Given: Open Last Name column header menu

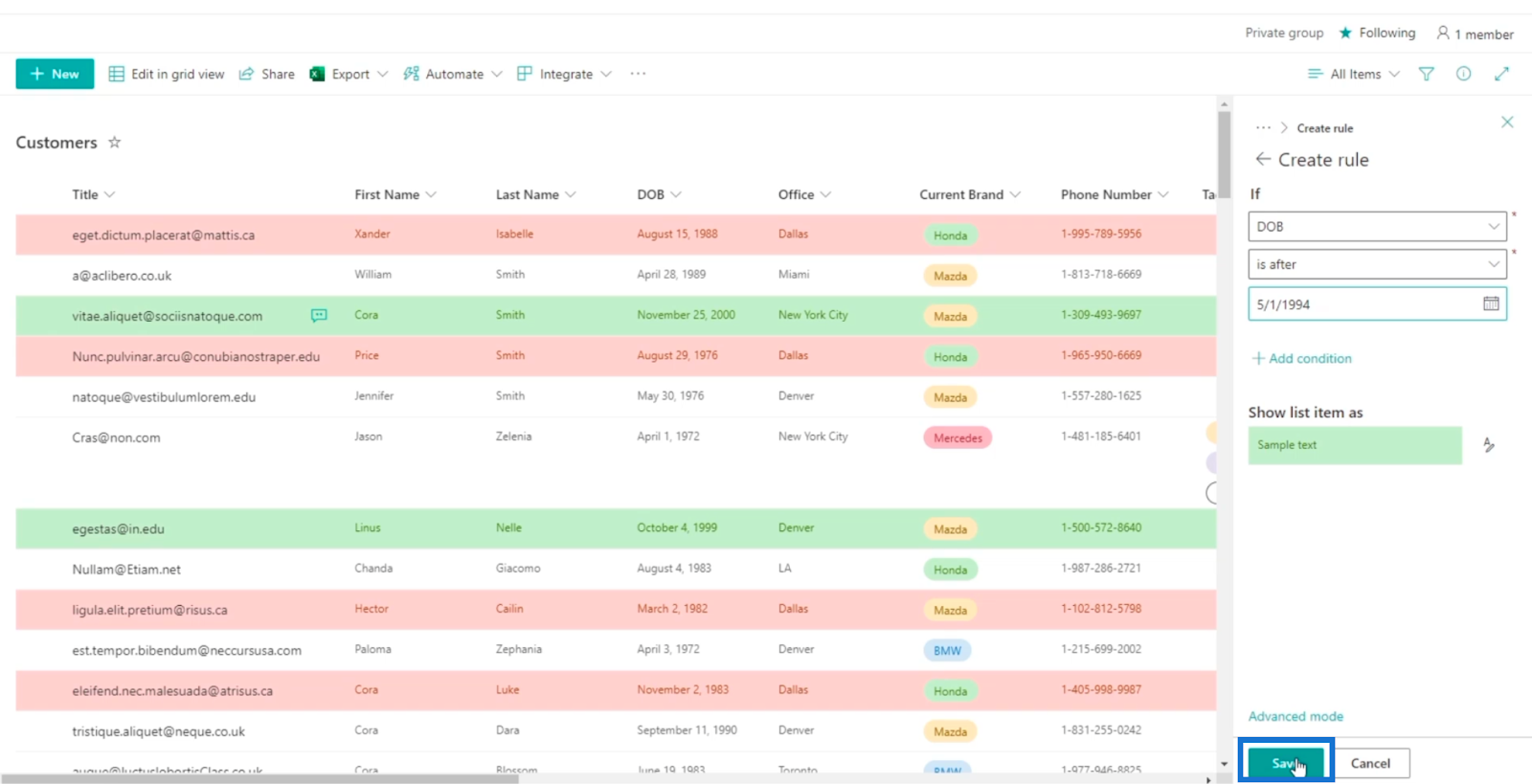Looking at the screenshot, I should coord(535,194).
